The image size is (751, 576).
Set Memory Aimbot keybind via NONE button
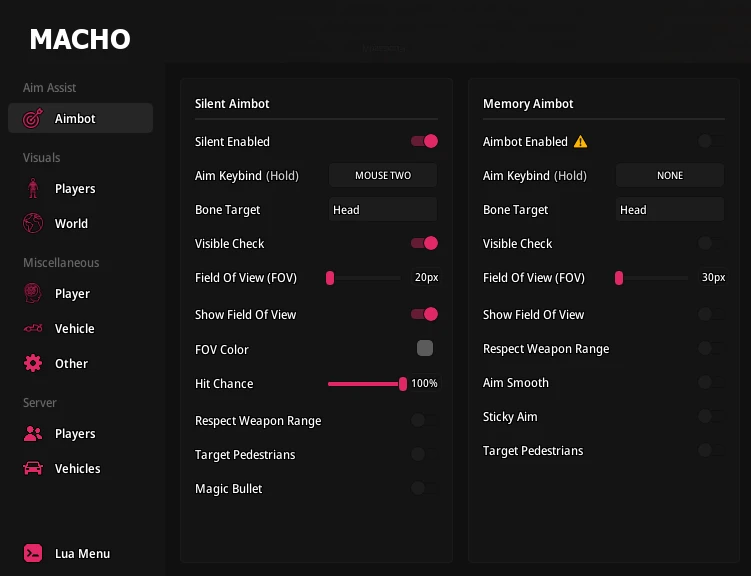pos(670,175)
